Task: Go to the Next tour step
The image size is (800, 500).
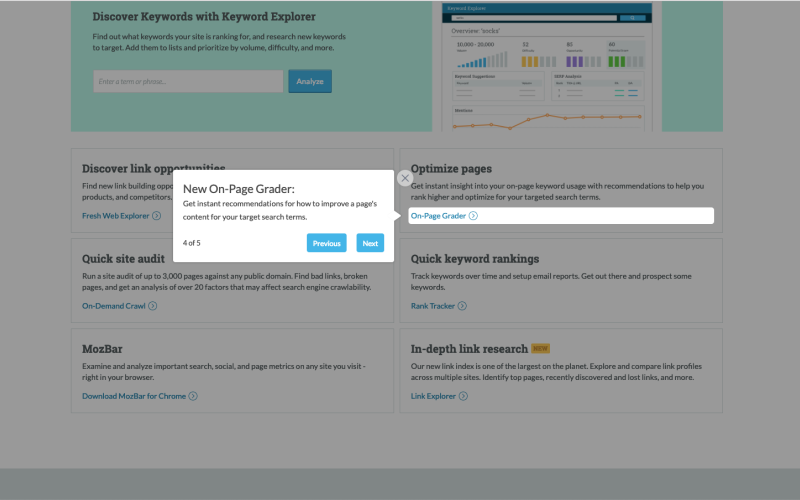Action: coord(370,243)
